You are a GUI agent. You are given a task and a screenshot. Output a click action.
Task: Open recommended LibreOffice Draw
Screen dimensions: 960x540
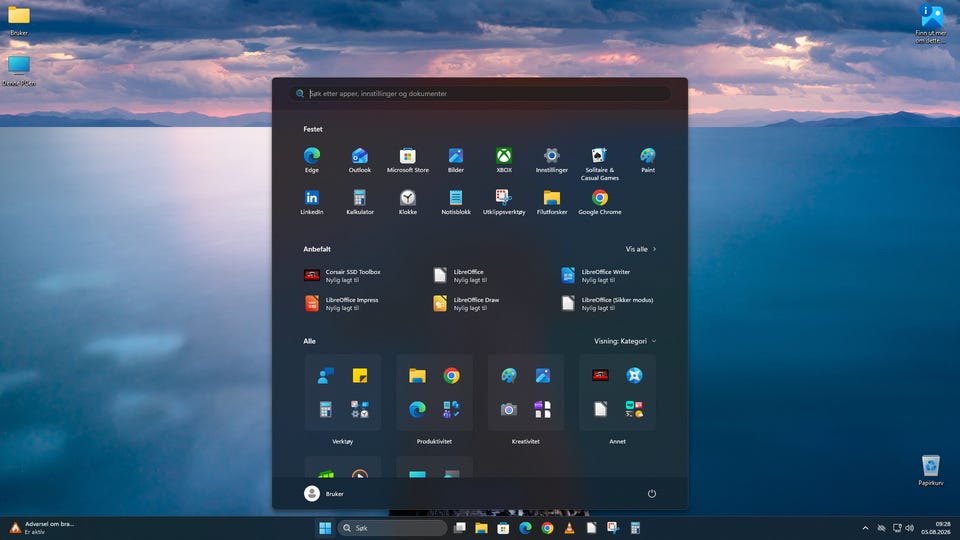[466, 304]
